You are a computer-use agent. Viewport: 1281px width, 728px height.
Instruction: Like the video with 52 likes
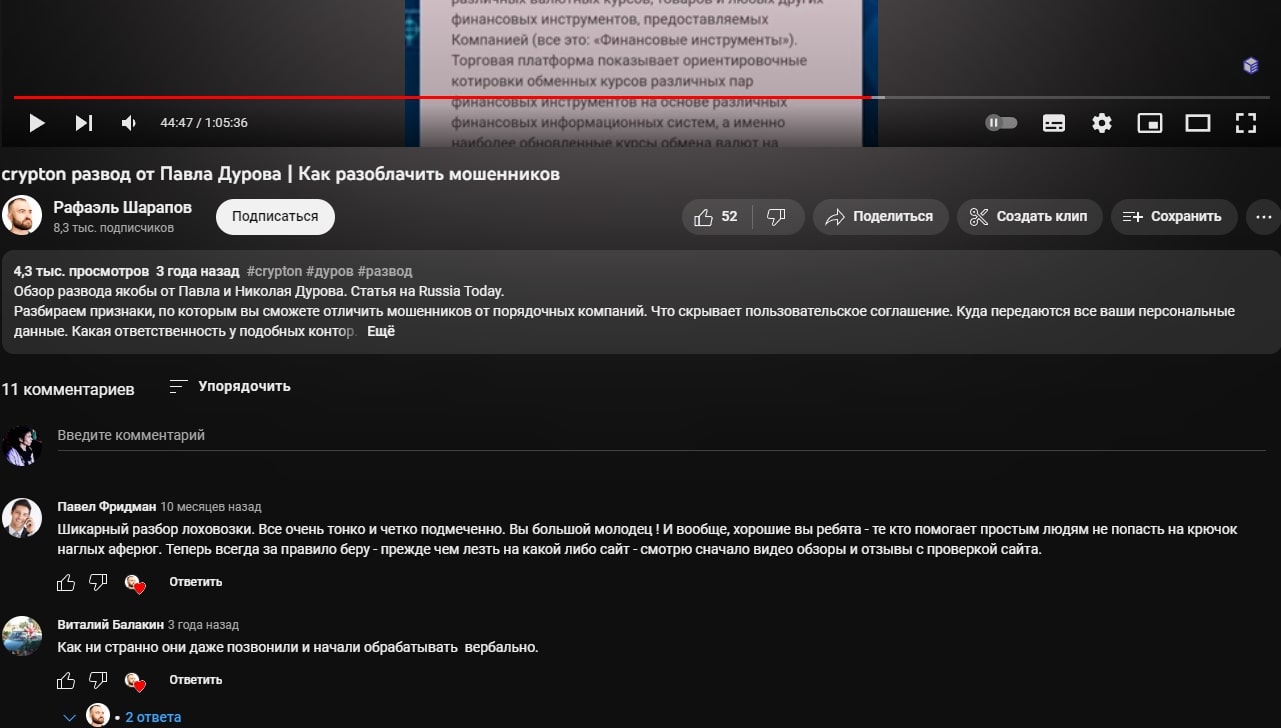717,217
